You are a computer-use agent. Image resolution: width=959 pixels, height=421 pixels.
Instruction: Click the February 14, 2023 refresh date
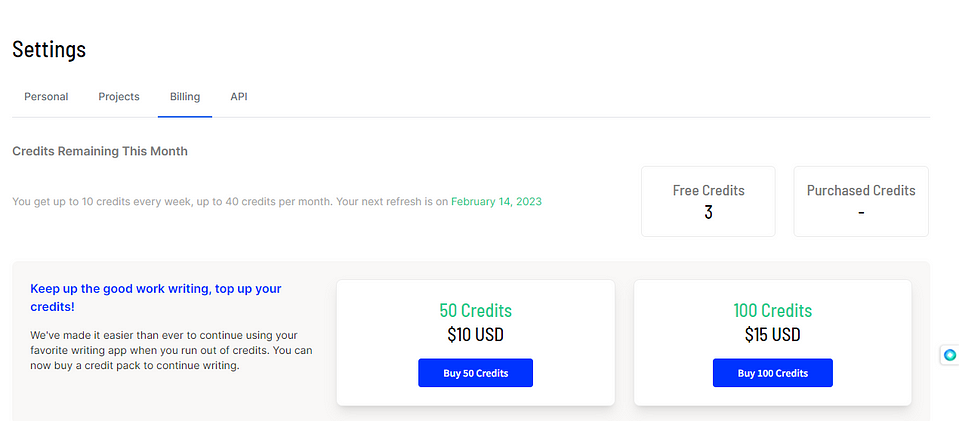pyautogui.click(x=496, y=201)
